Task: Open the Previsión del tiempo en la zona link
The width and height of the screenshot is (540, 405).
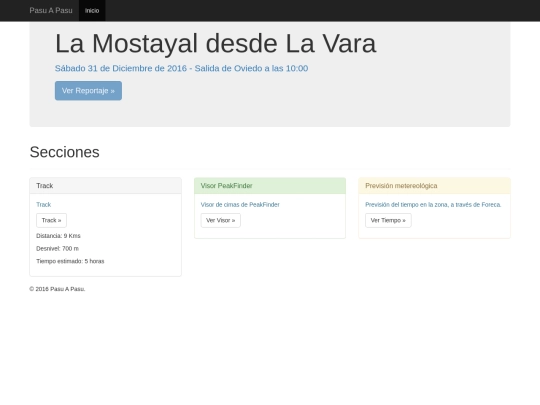Action: (x=433, y=205)
